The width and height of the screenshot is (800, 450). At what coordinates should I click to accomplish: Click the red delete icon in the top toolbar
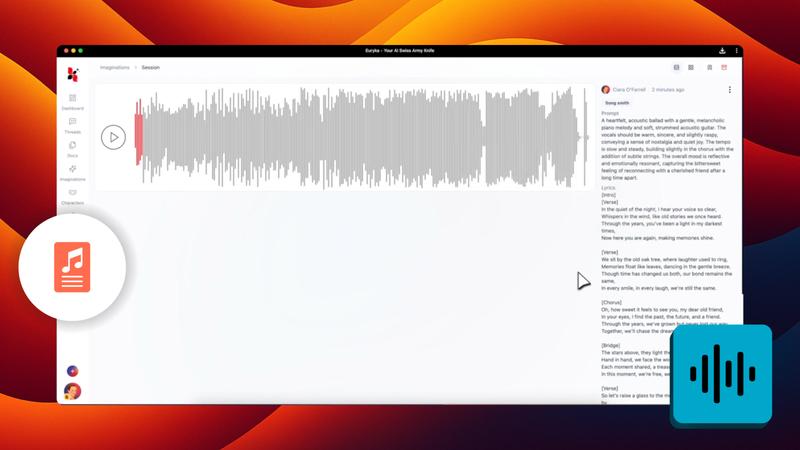pos(724,67)
